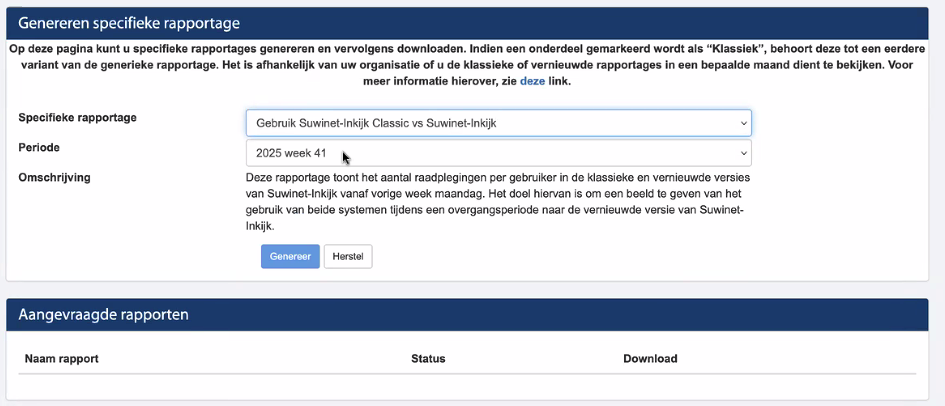Image resolution: width=945 pixels, height=406 pixels.
Task: Click the bold introduction text at the top
Action: pyautogui.click(x=470, y=64)
